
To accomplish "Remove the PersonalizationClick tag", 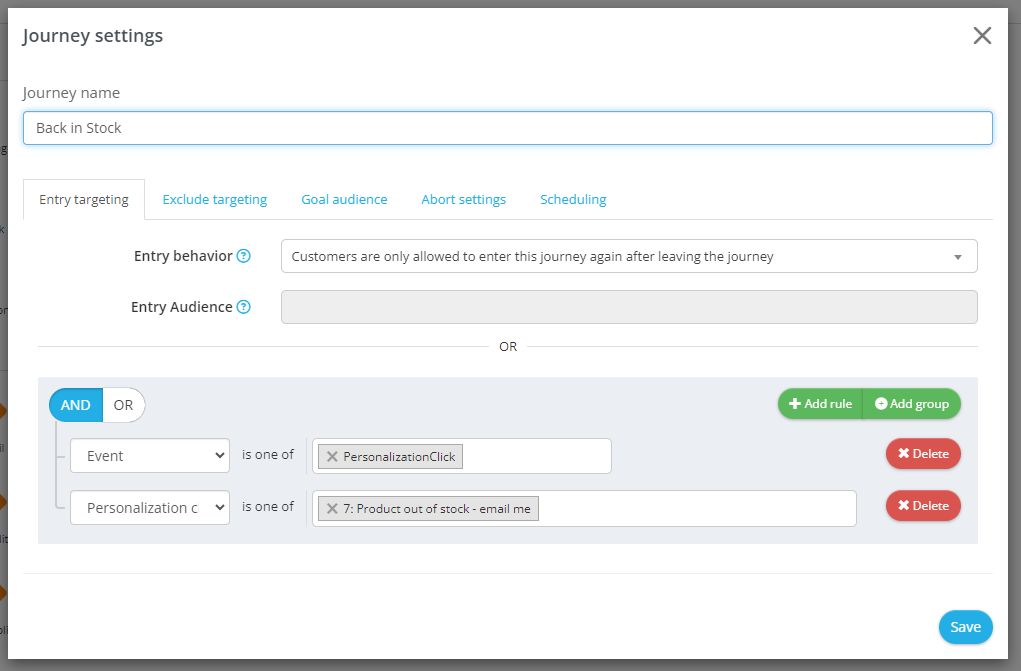I will tap(332, 457).
